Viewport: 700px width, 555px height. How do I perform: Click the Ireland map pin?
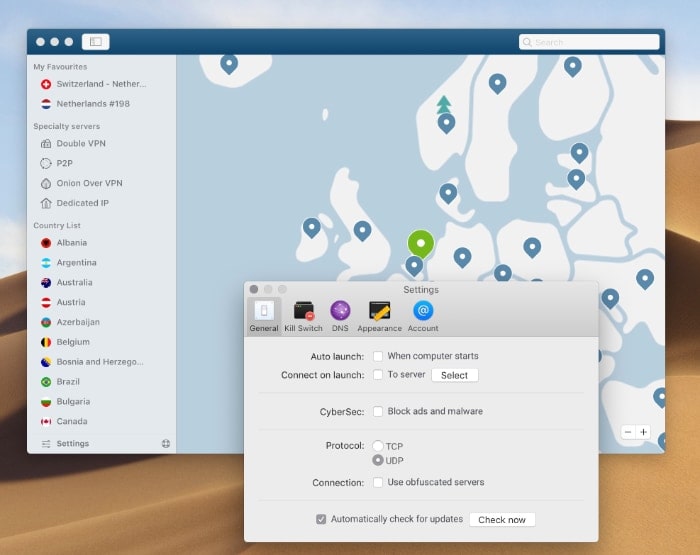coord(312,228)
